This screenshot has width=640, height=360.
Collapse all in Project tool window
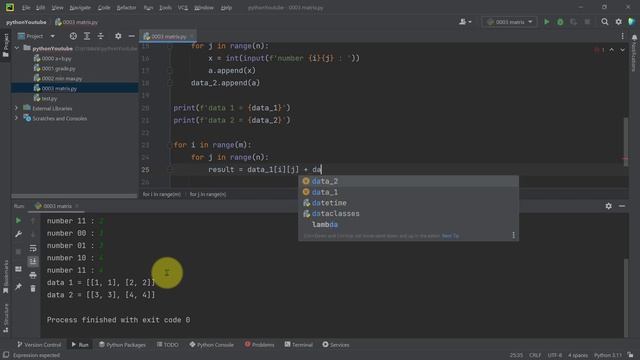pos(100,36)
